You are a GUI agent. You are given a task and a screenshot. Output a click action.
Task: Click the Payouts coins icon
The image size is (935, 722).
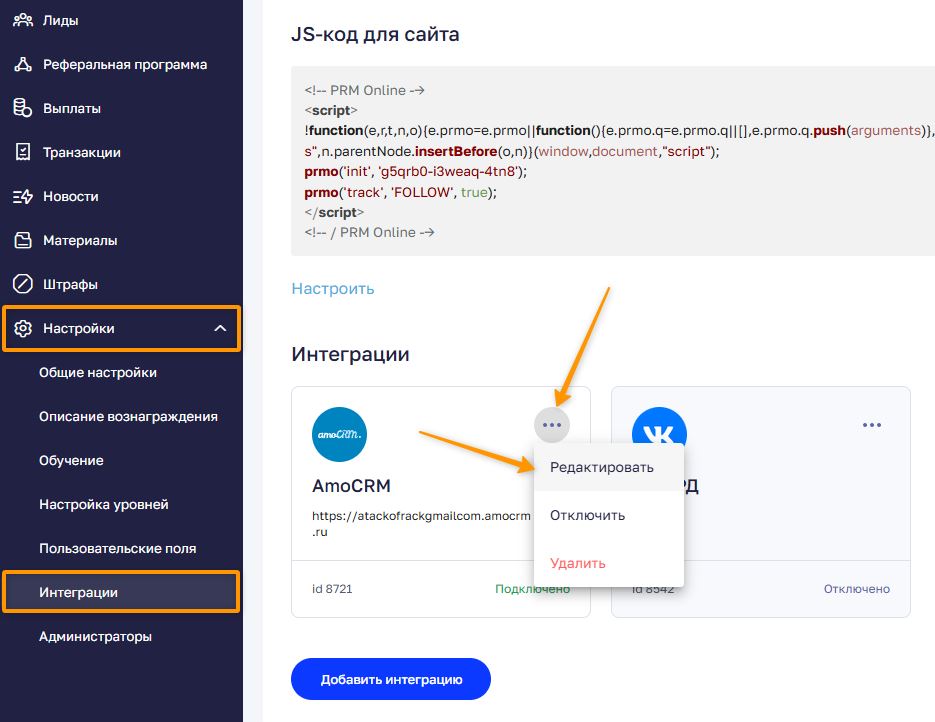22,108
